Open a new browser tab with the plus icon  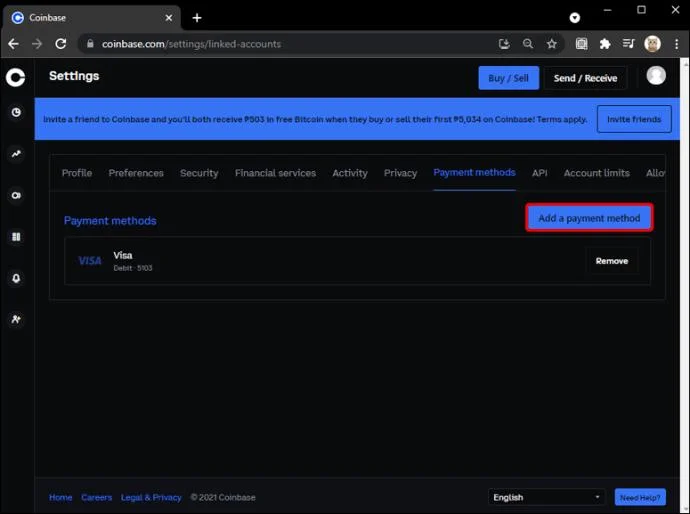[x=197, y=18]
